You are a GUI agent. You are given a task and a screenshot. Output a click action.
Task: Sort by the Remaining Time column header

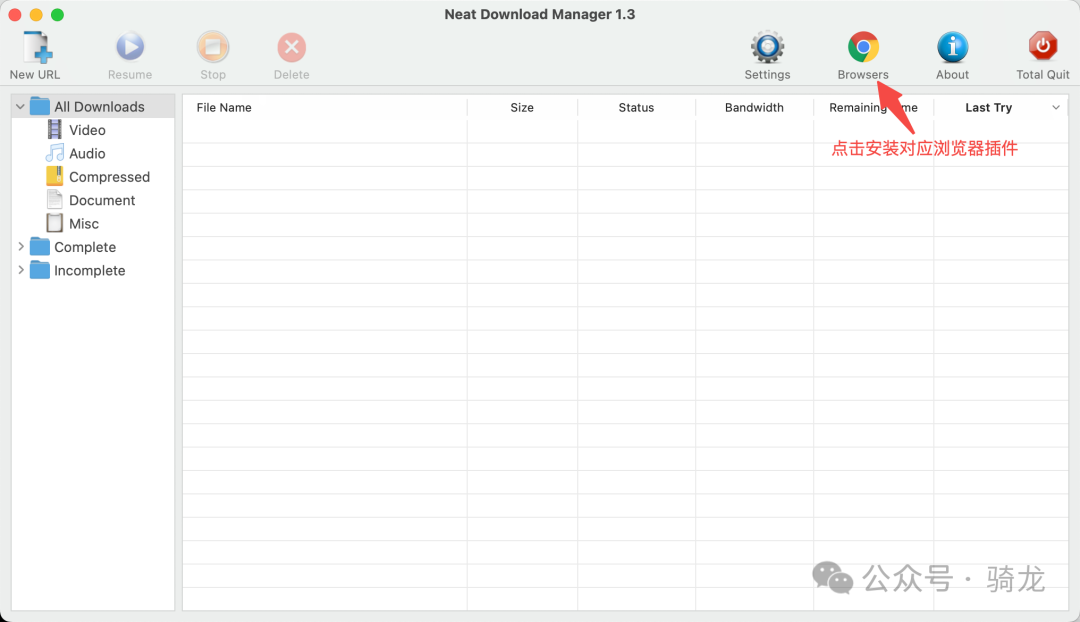(x=873, y=107)
